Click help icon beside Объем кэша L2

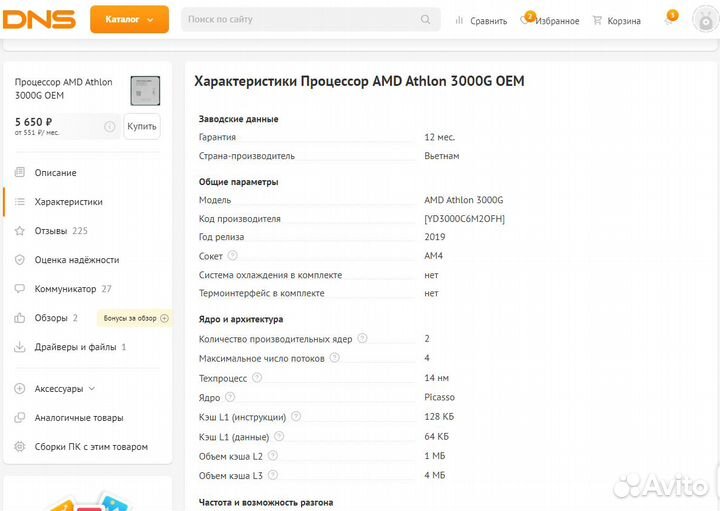[x=273, y=455]
